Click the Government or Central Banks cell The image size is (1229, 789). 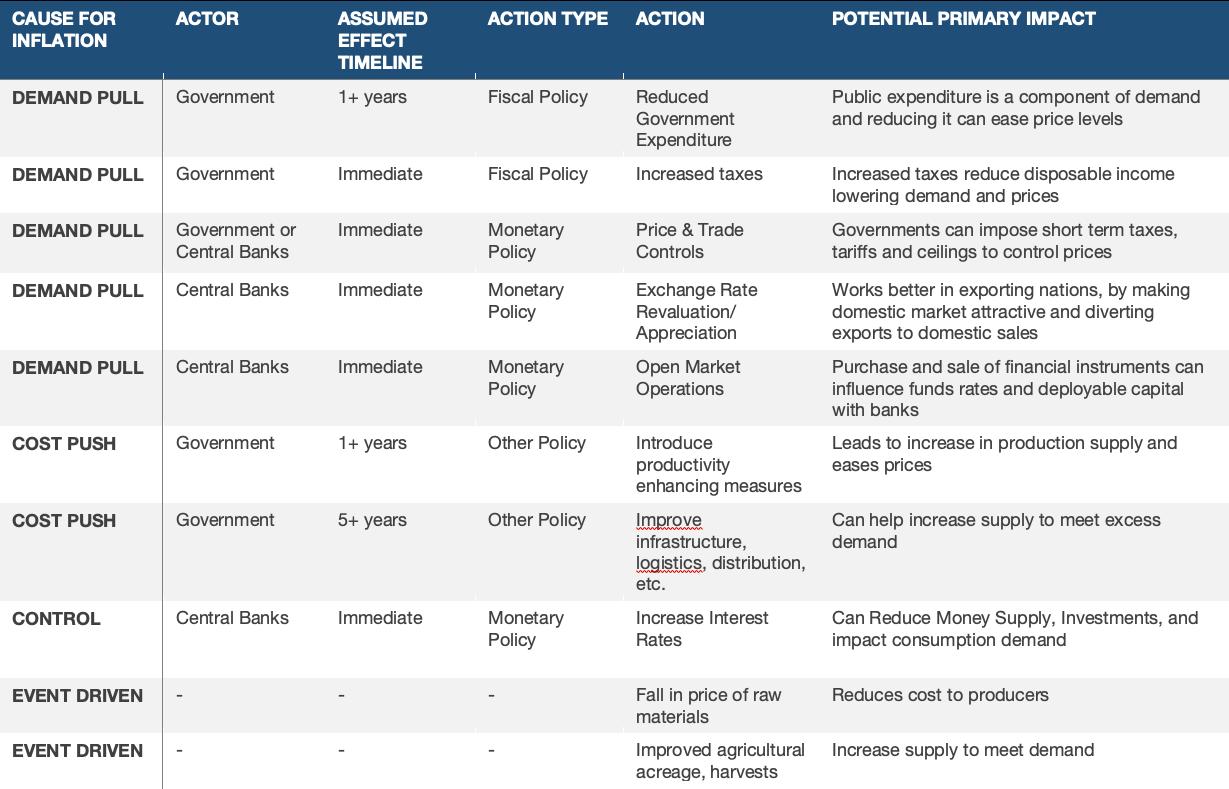(236, 241)
